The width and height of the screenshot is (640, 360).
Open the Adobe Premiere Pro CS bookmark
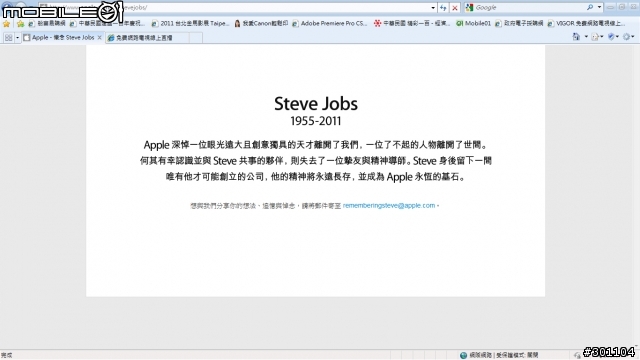point(329,24)
